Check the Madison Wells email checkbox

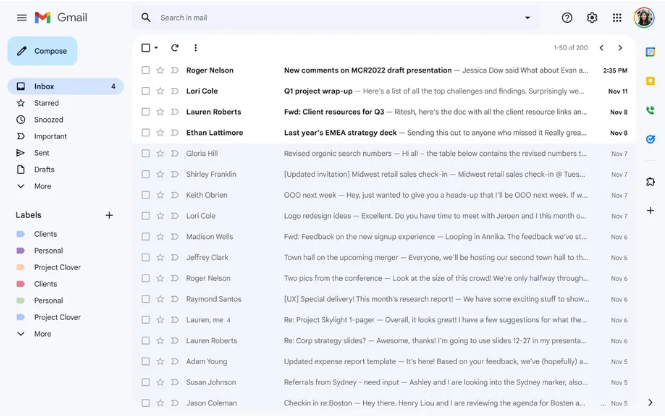[145, 236]
